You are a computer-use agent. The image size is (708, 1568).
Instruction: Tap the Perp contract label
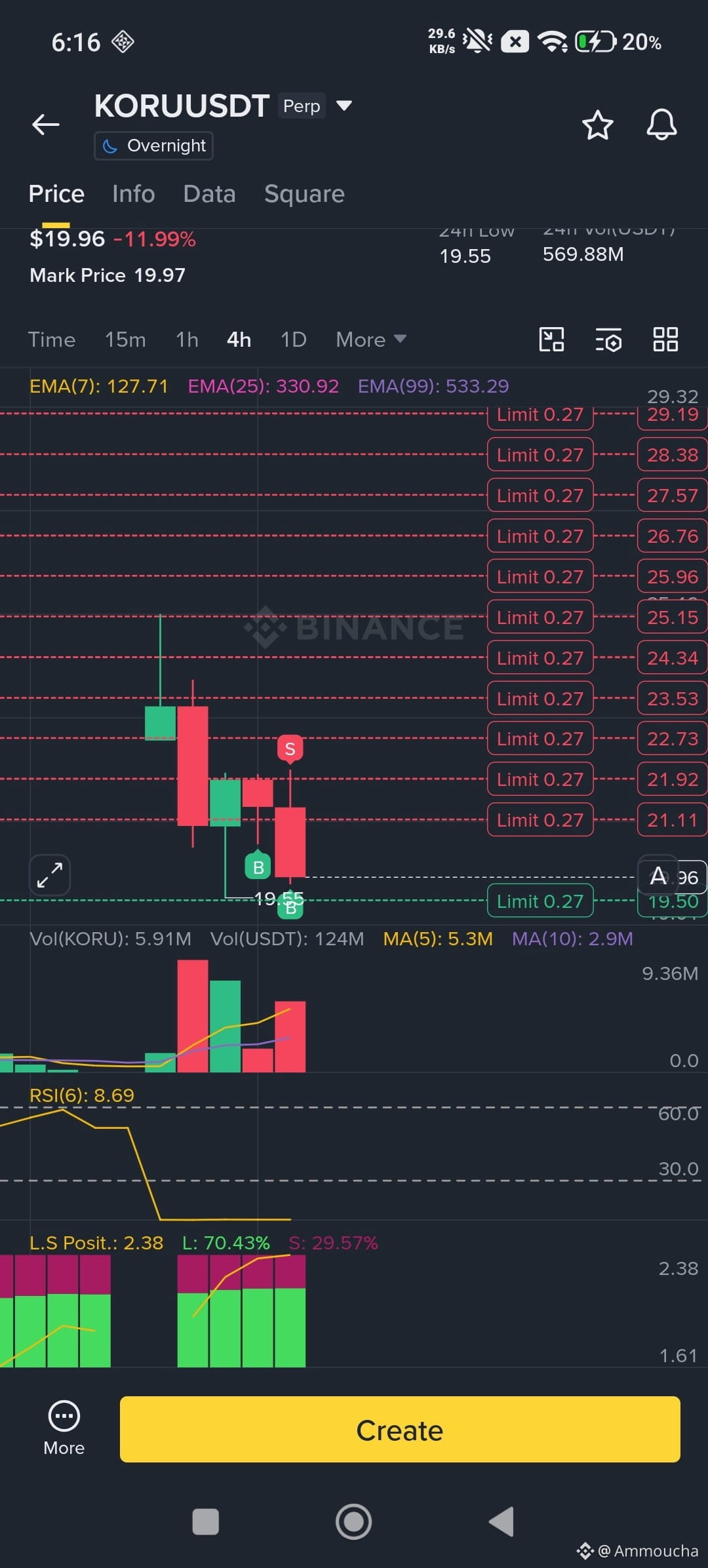click(x=302, y=106)
